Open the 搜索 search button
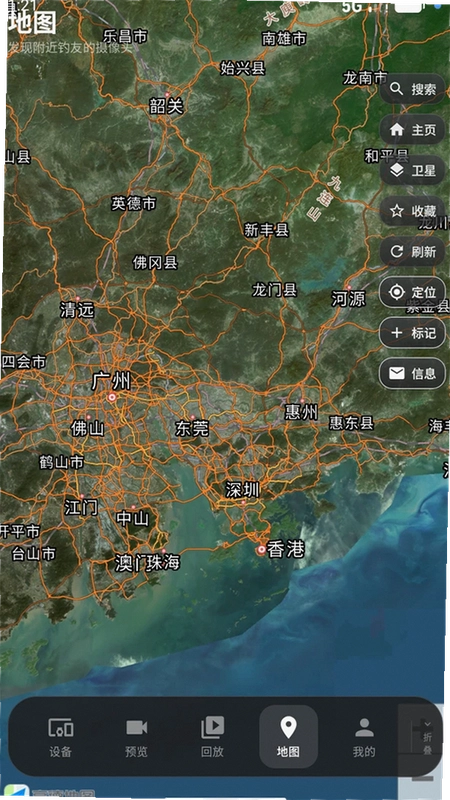Screen dimensions: 450x800 coord(412,89)
